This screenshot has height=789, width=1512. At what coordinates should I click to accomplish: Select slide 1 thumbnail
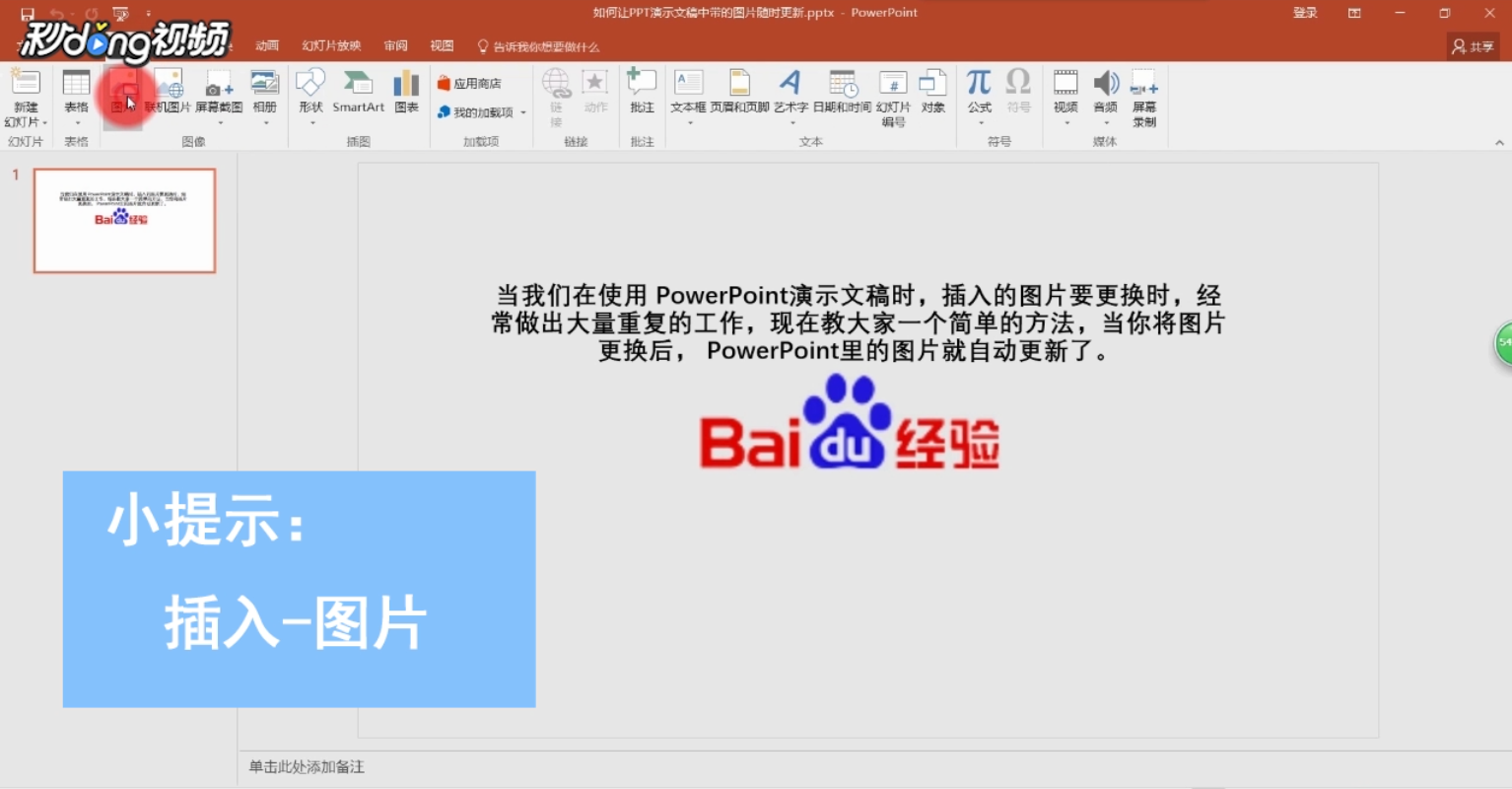coord(124,220)
